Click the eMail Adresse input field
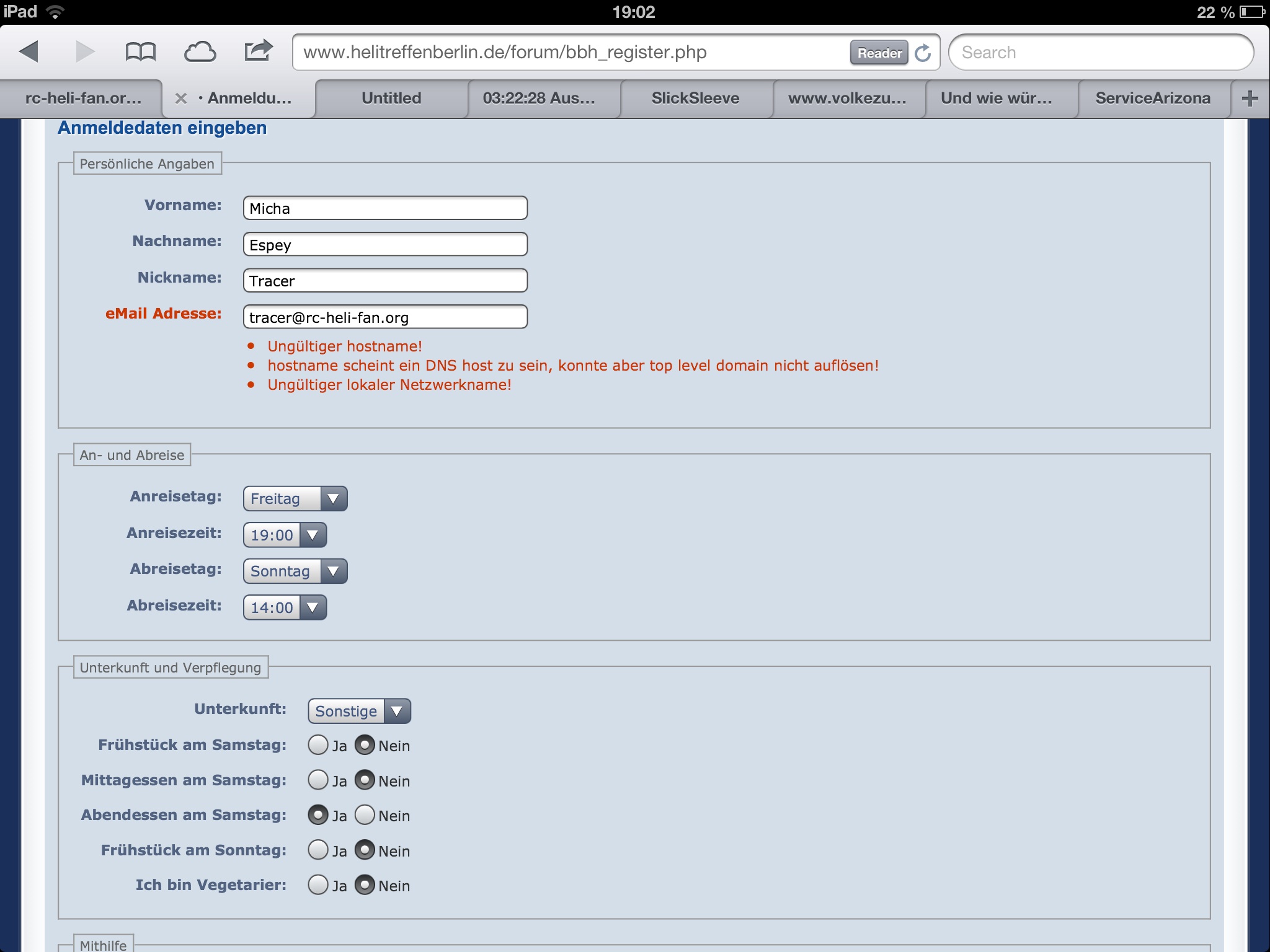This screenshot has width=1270, height=952. pos(385,317)
